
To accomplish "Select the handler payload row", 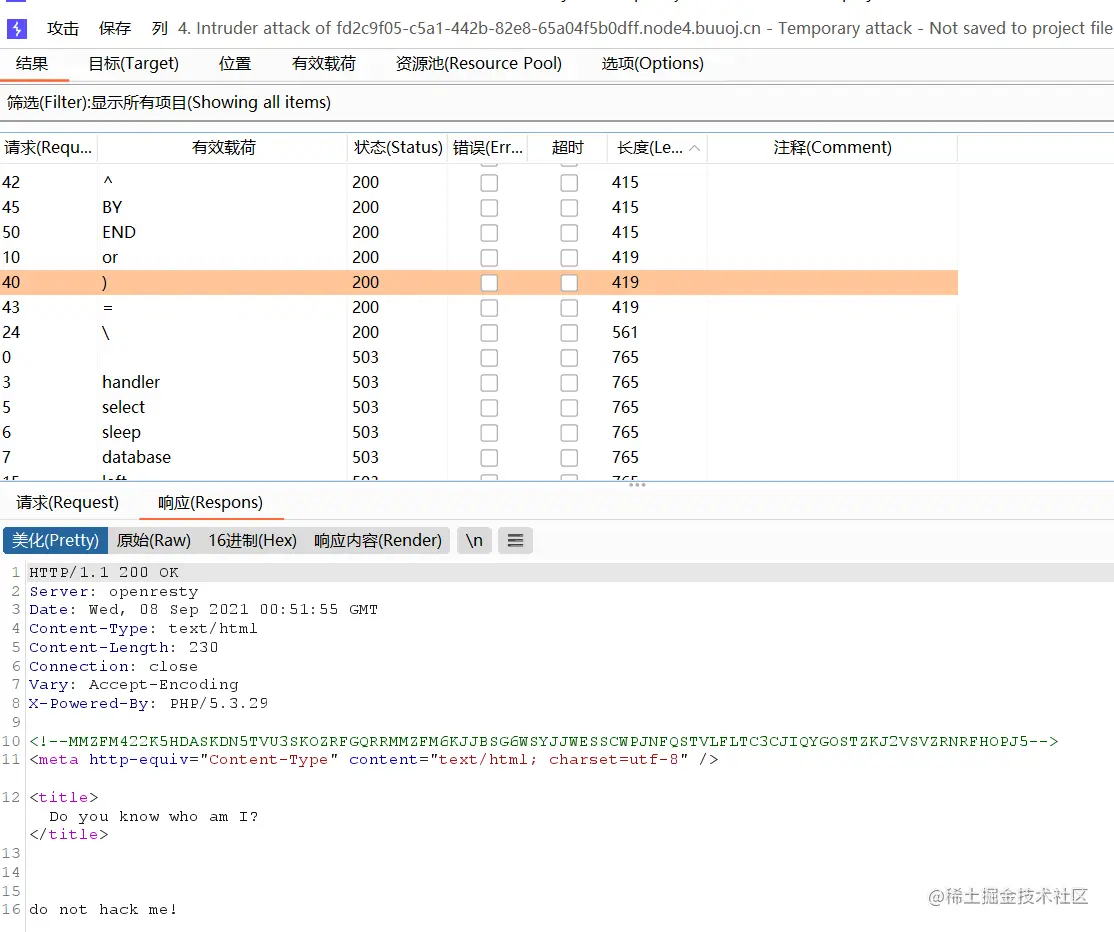I will tap(479, 382).
